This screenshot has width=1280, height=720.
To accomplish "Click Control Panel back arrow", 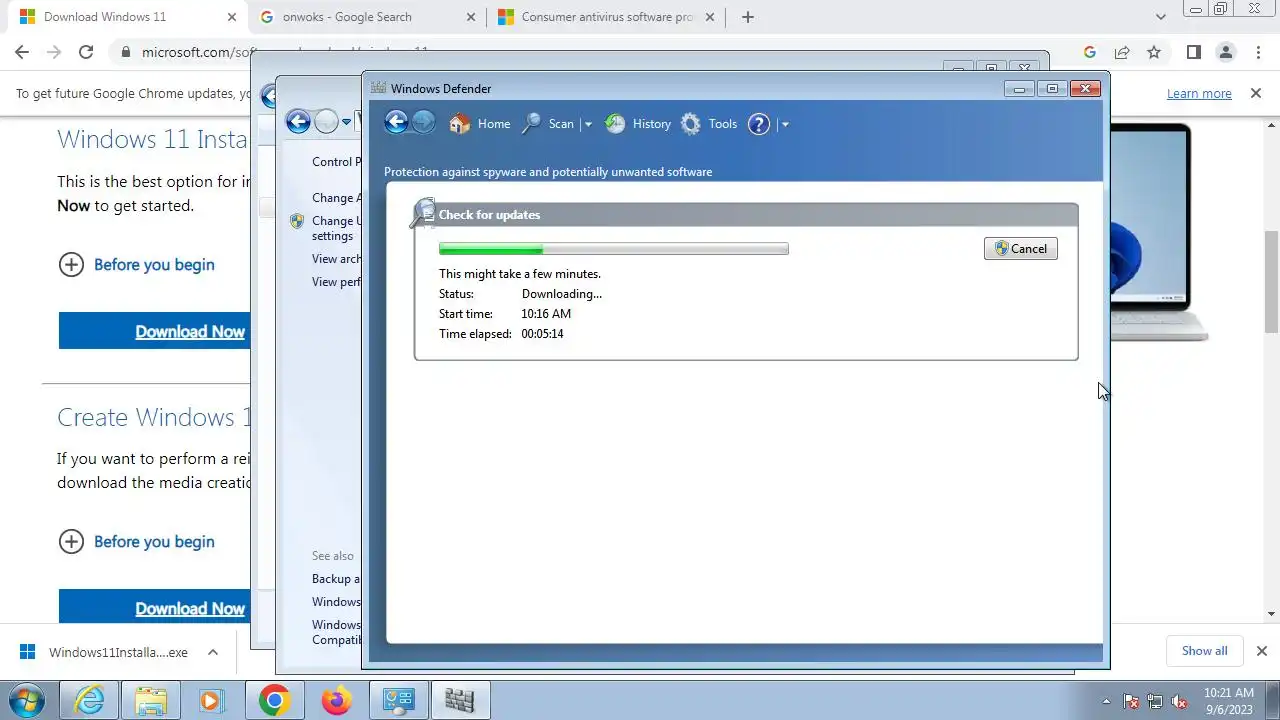I will pos(298,122).
